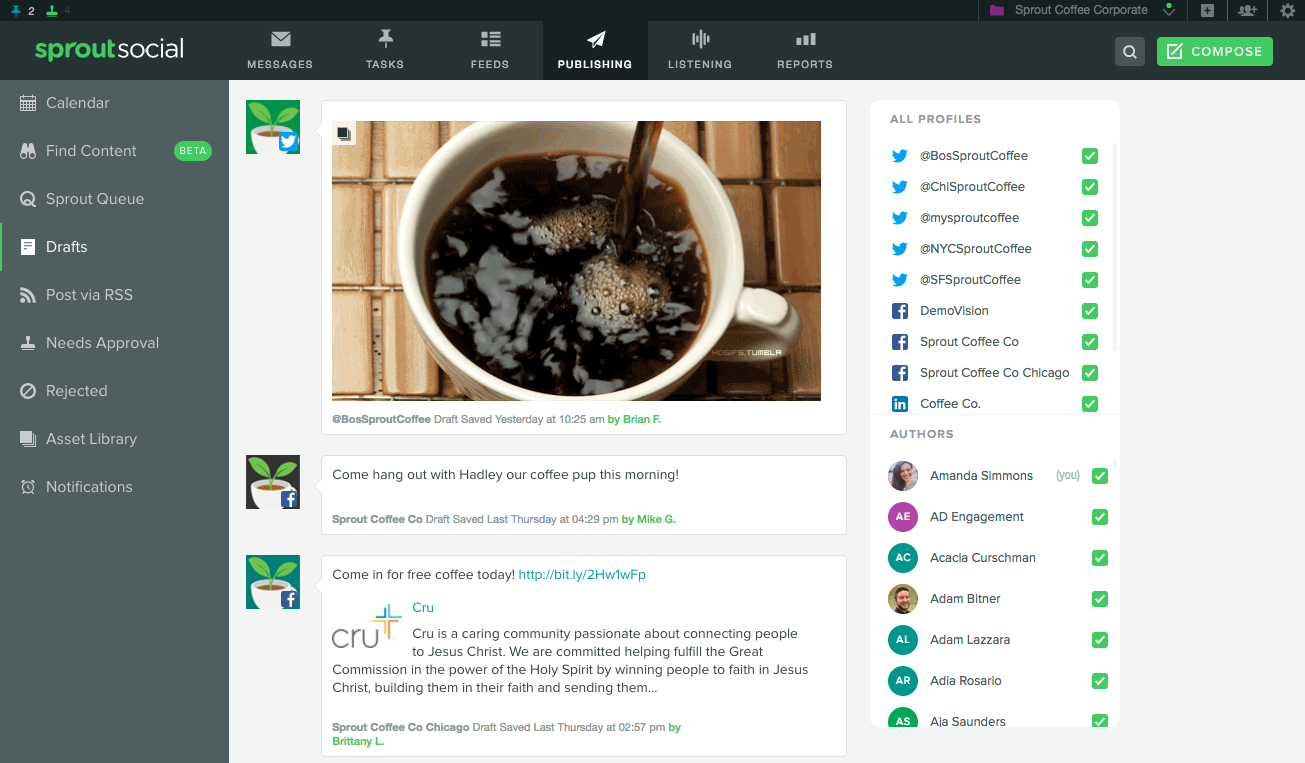Click the Sprout Social logo
Screen dimensions: 1305x763
click(109, 50)
